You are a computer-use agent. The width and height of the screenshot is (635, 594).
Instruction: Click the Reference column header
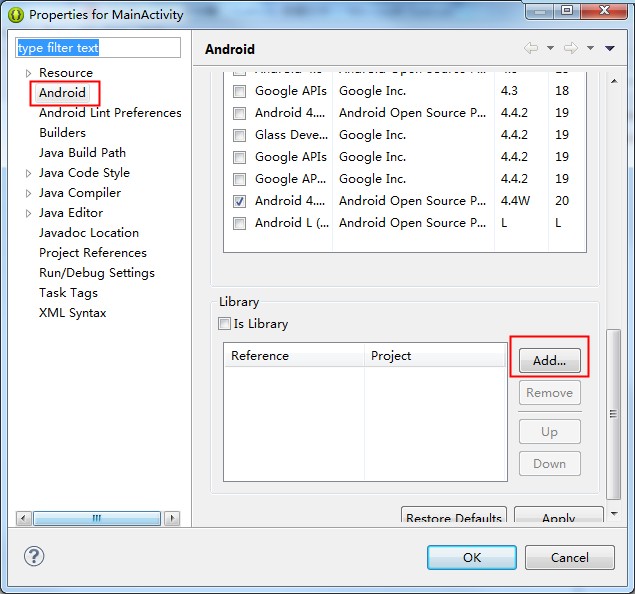[x=294, y=356]
